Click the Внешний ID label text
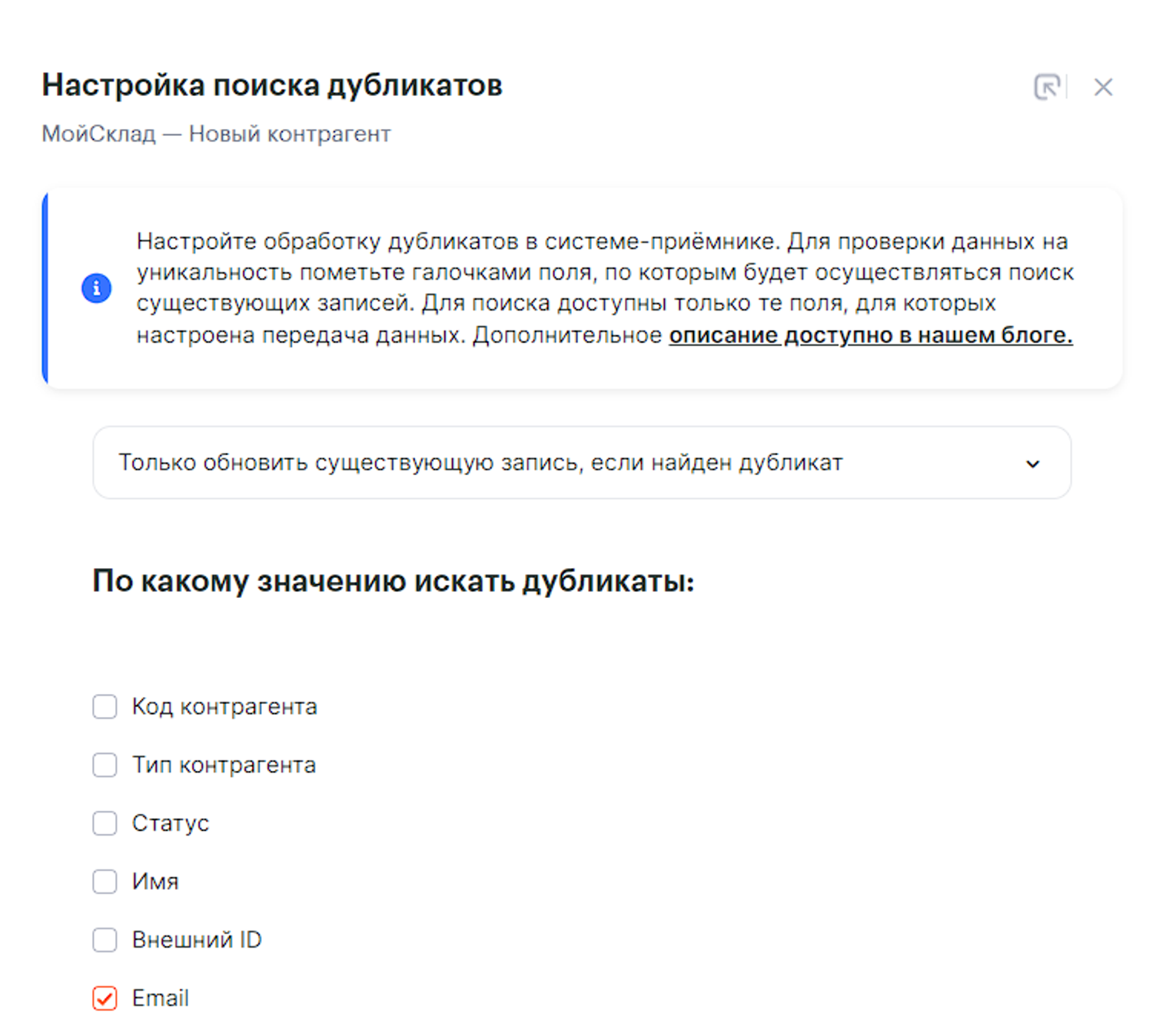The image size is (1176, 1030). tap(197, 940)
